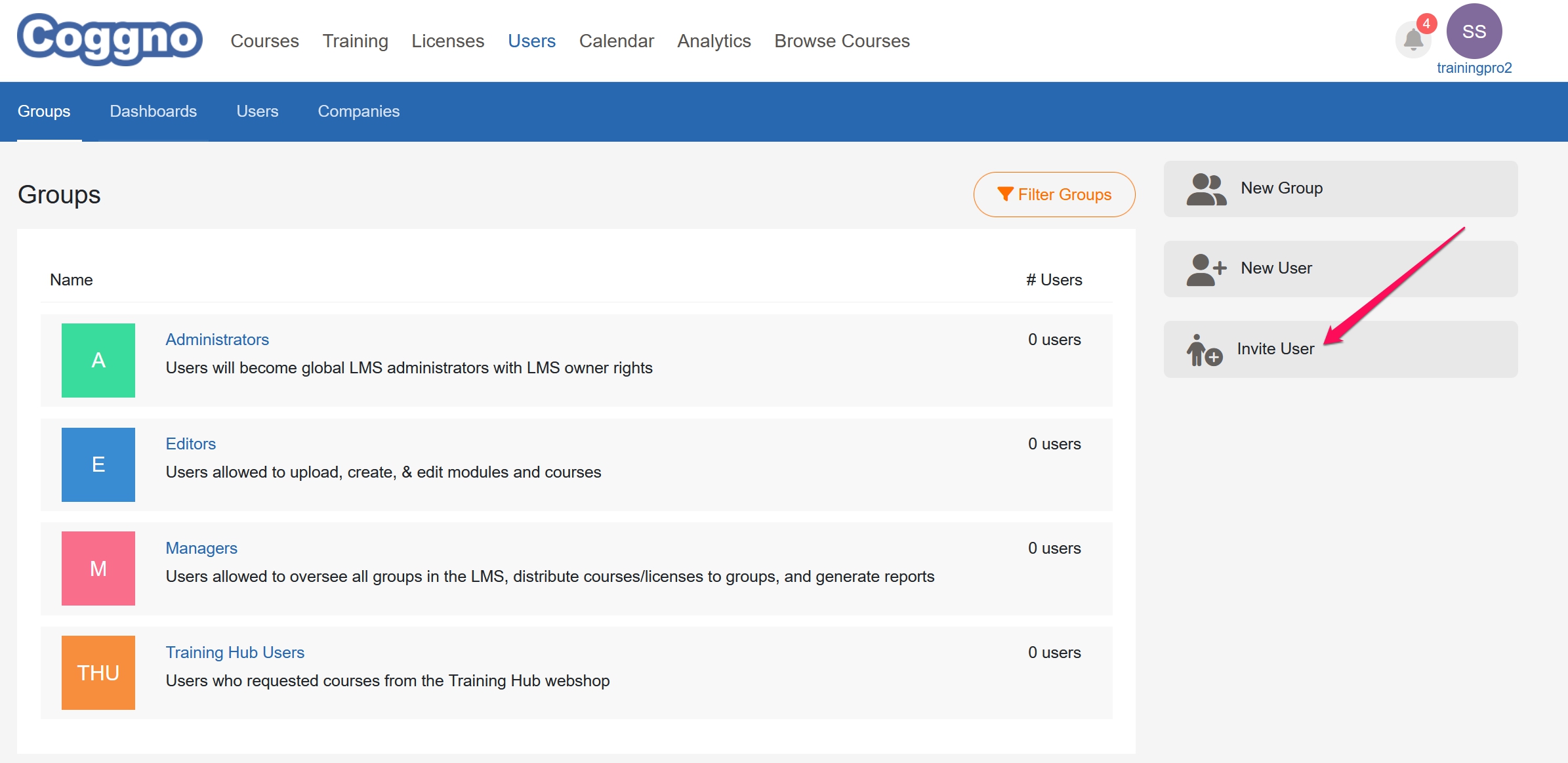Click the Managers description text
The width and height of the screenshot is (1568, 763).
click(550, 577)
